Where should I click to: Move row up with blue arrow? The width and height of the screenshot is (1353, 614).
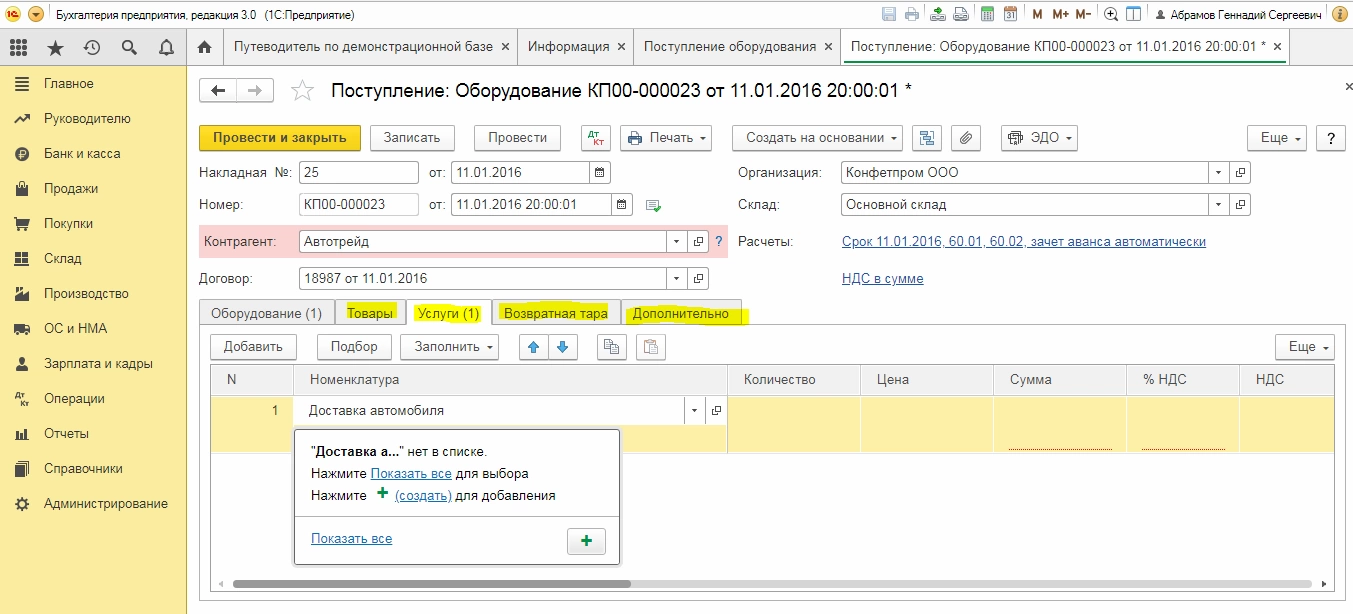pyautogui.click(x=534, y=347)
